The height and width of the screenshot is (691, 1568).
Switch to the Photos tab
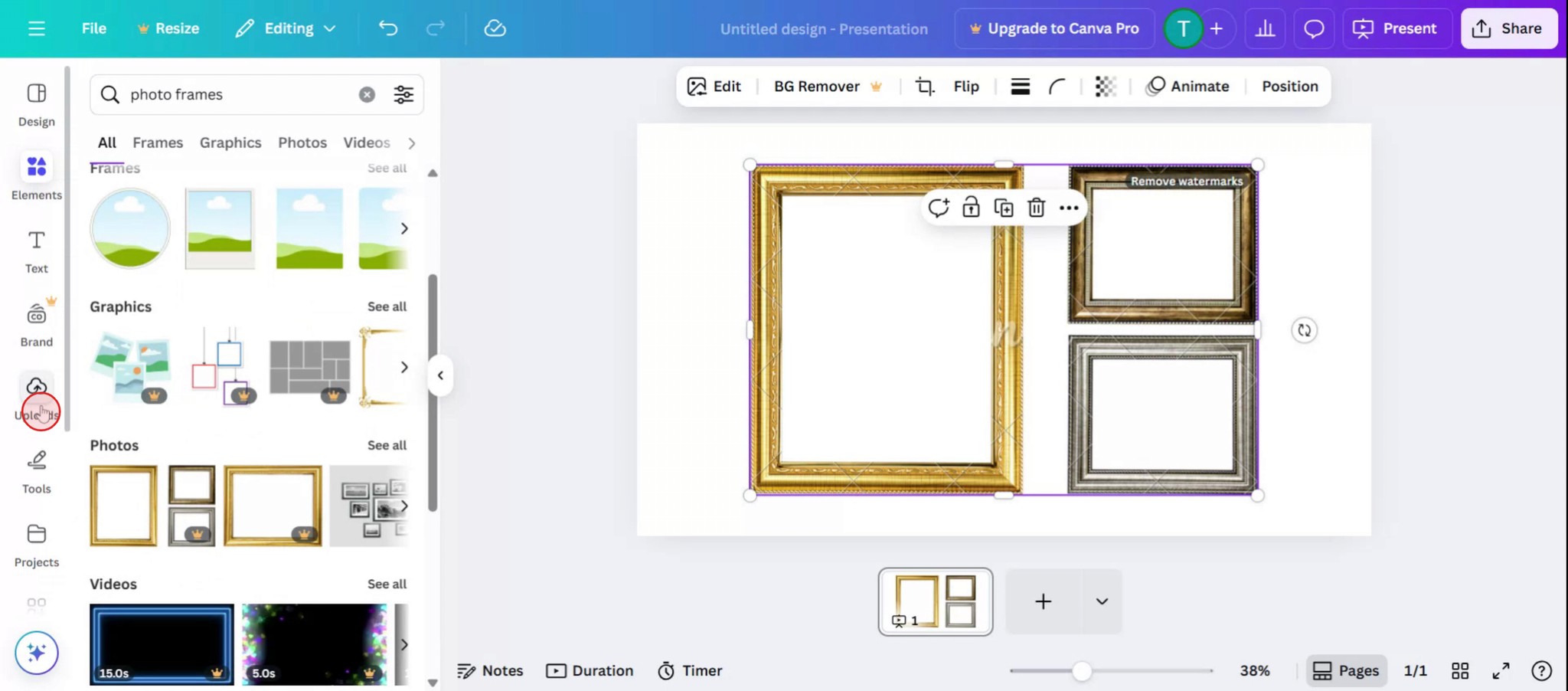pyautogui.click(x=302, y=142)
